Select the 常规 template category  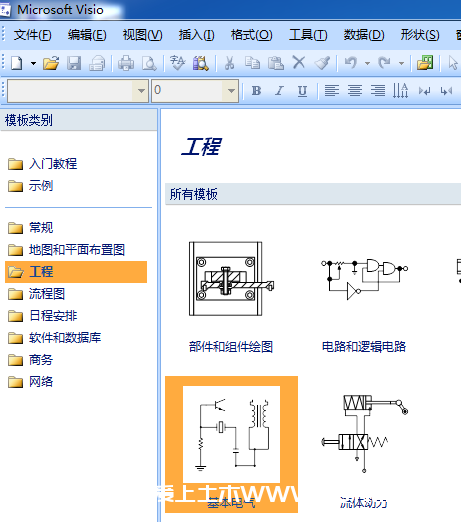point(31,228)
